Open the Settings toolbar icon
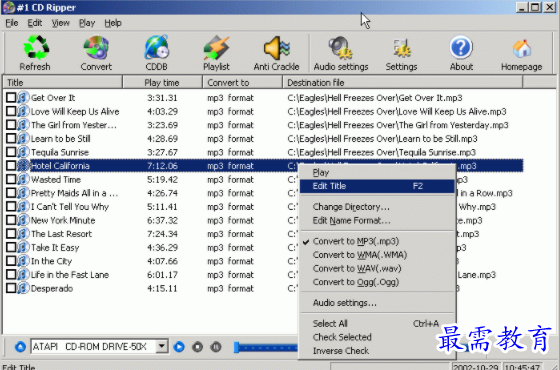Screen dimensions: 560x370 401,48
